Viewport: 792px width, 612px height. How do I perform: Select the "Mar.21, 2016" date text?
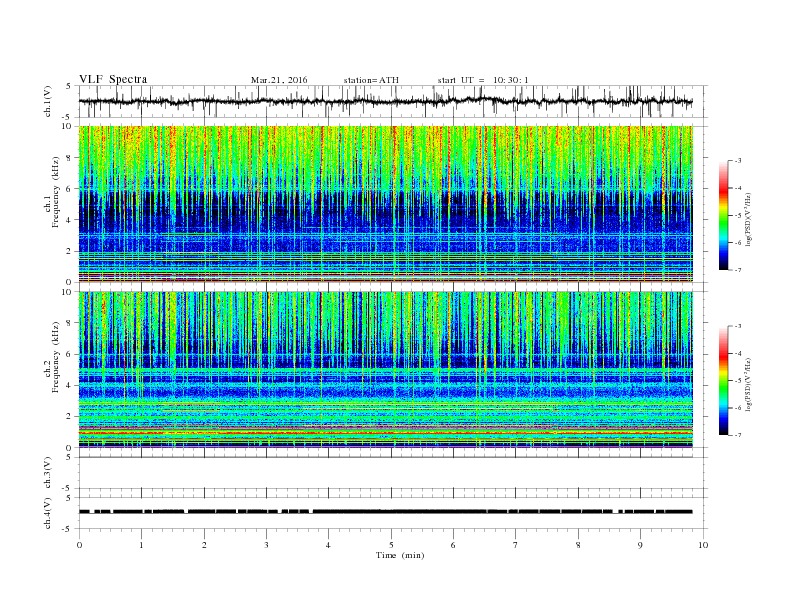click(279, 80)
